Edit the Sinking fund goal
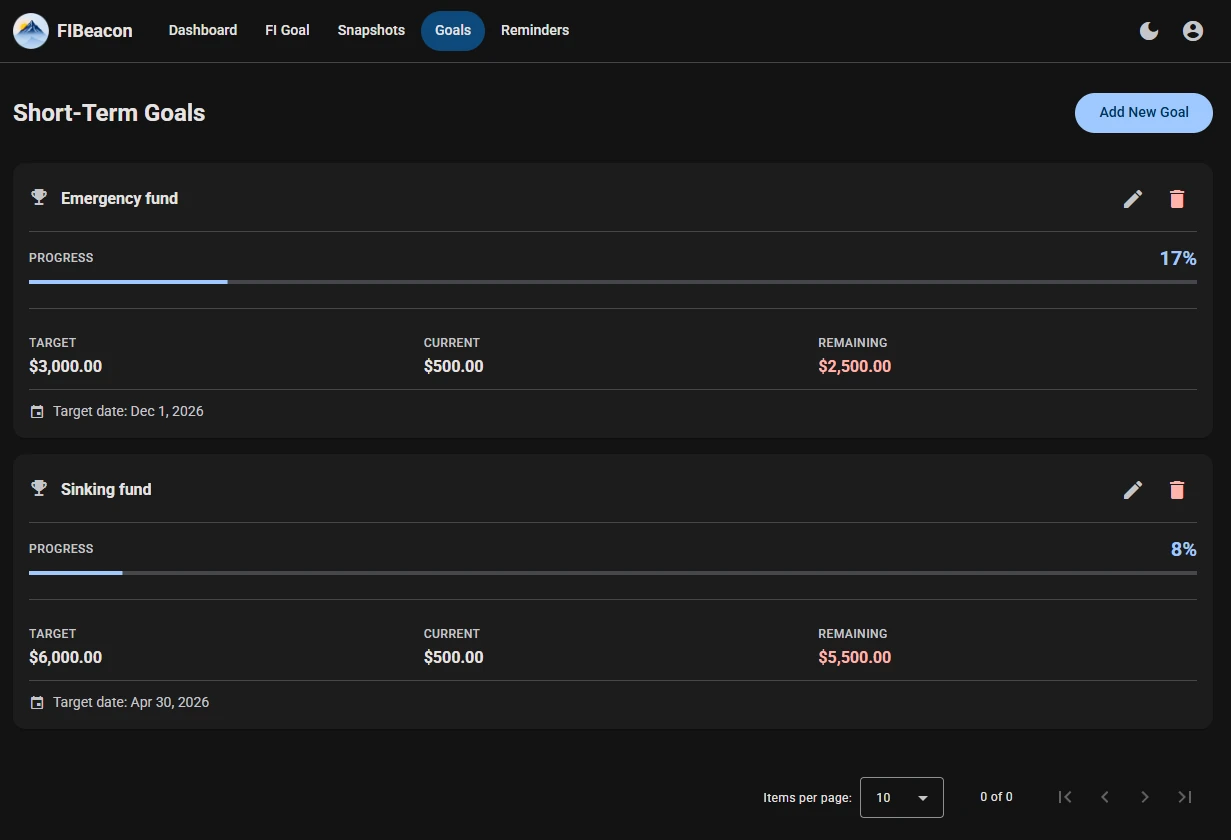1231x840 pixels. coord(1133,490)
